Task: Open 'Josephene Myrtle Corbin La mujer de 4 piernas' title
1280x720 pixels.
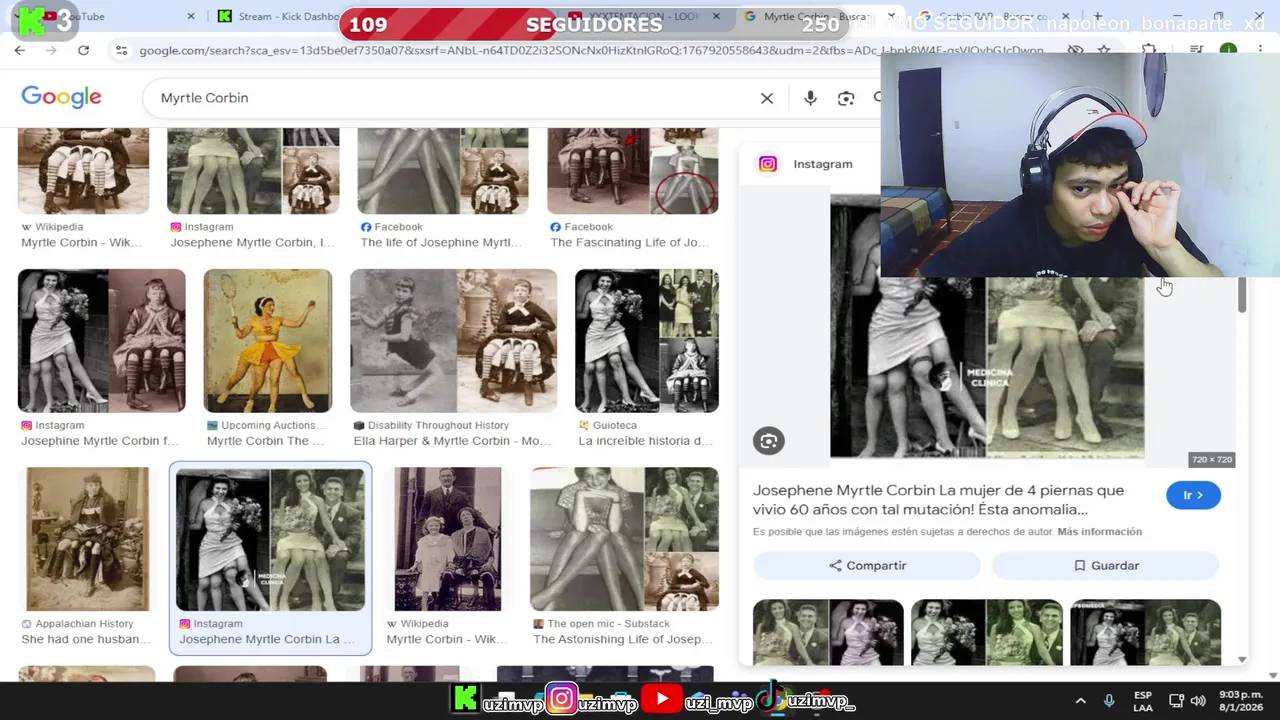Action: point(938,500)
